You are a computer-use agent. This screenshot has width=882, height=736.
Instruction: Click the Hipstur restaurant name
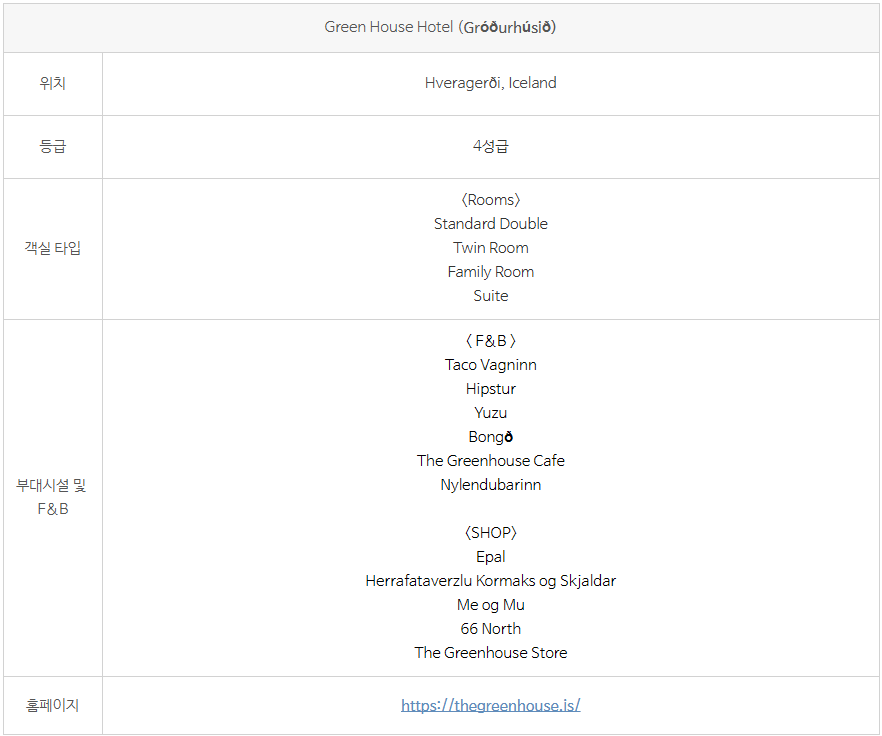pos(490,389)
